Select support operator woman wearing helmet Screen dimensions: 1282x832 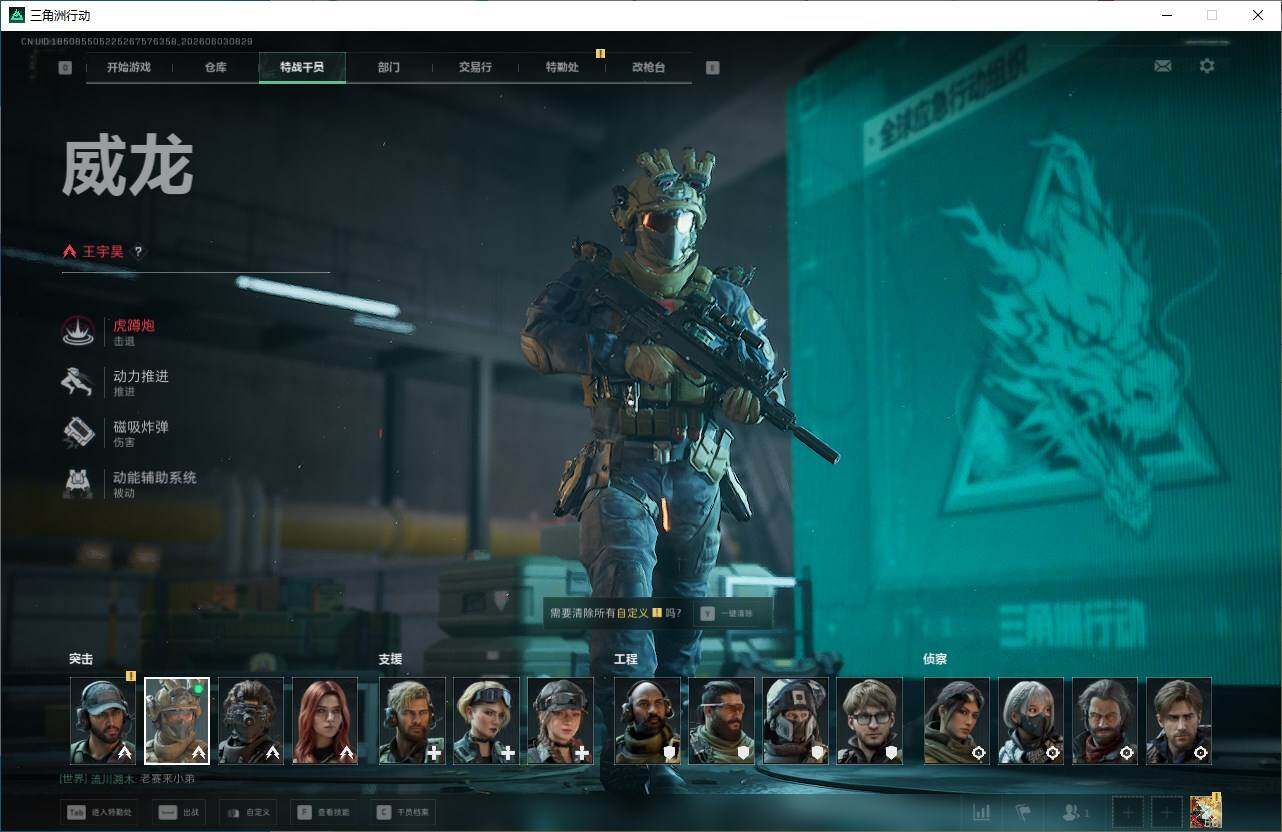click(560, 721)
